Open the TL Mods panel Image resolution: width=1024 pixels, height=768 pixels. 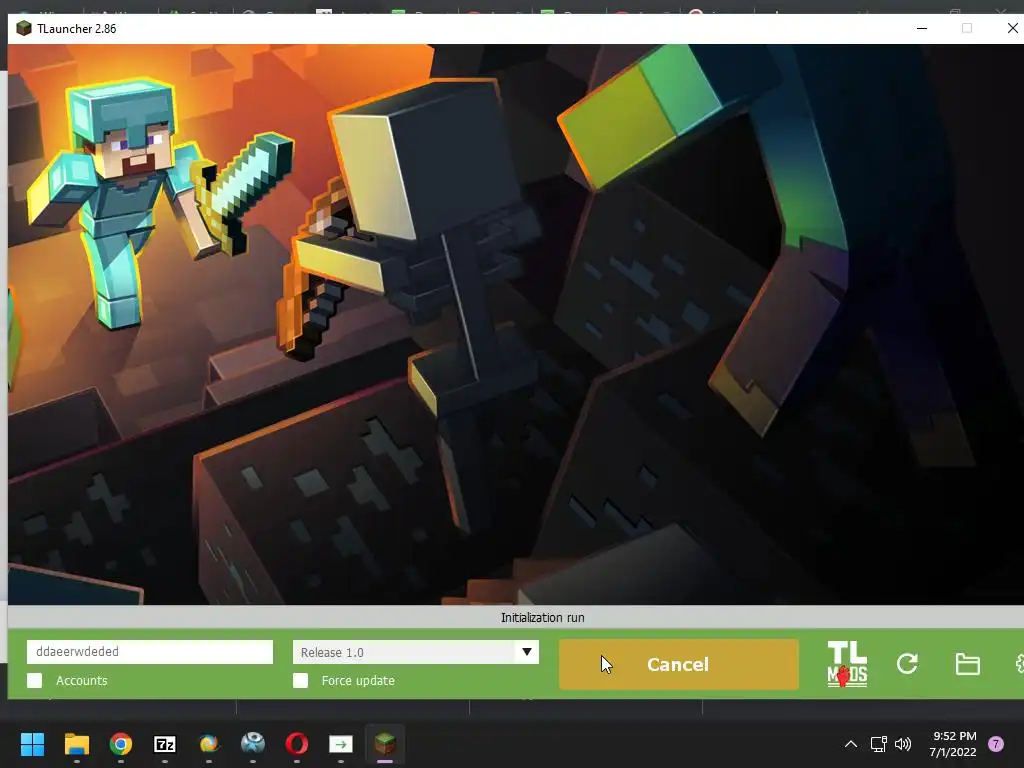(847, 664)
